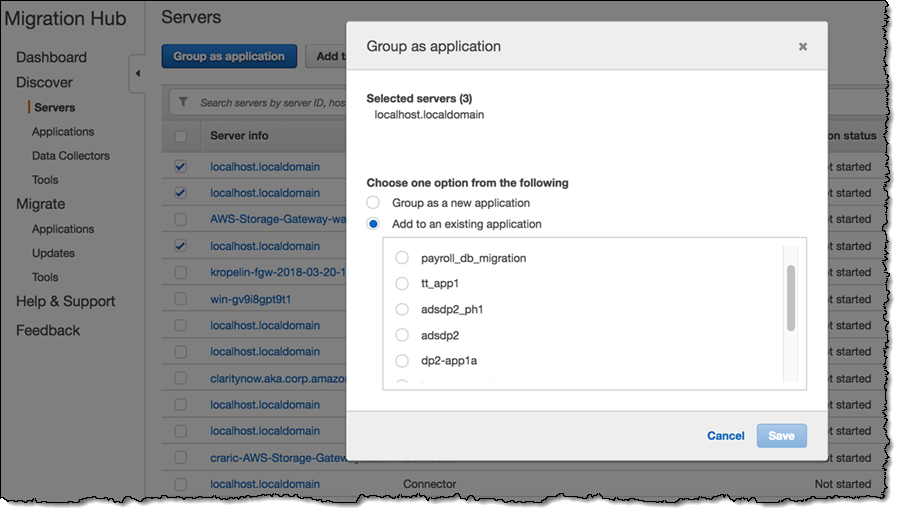Check the kropelin-fgw server row checkbox
900x513 pixels.
(x=180, y=272)
